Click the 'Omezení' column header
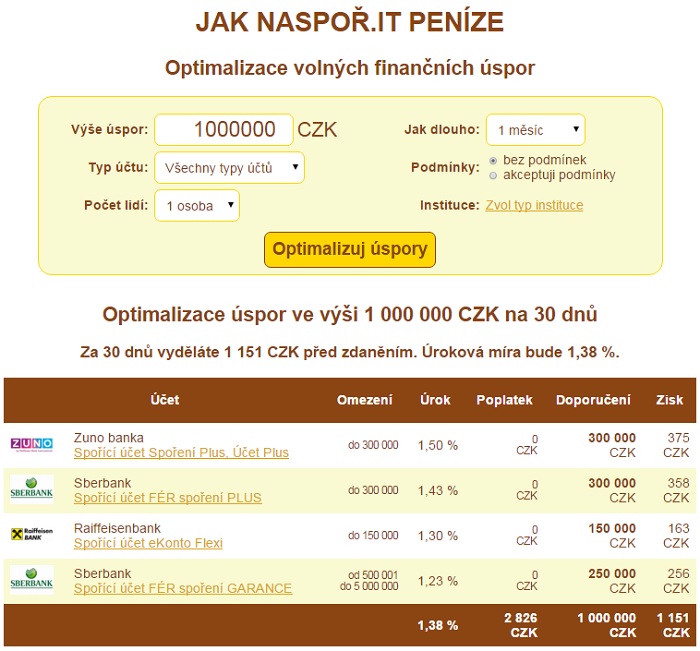700x651 pixels. 365,400
